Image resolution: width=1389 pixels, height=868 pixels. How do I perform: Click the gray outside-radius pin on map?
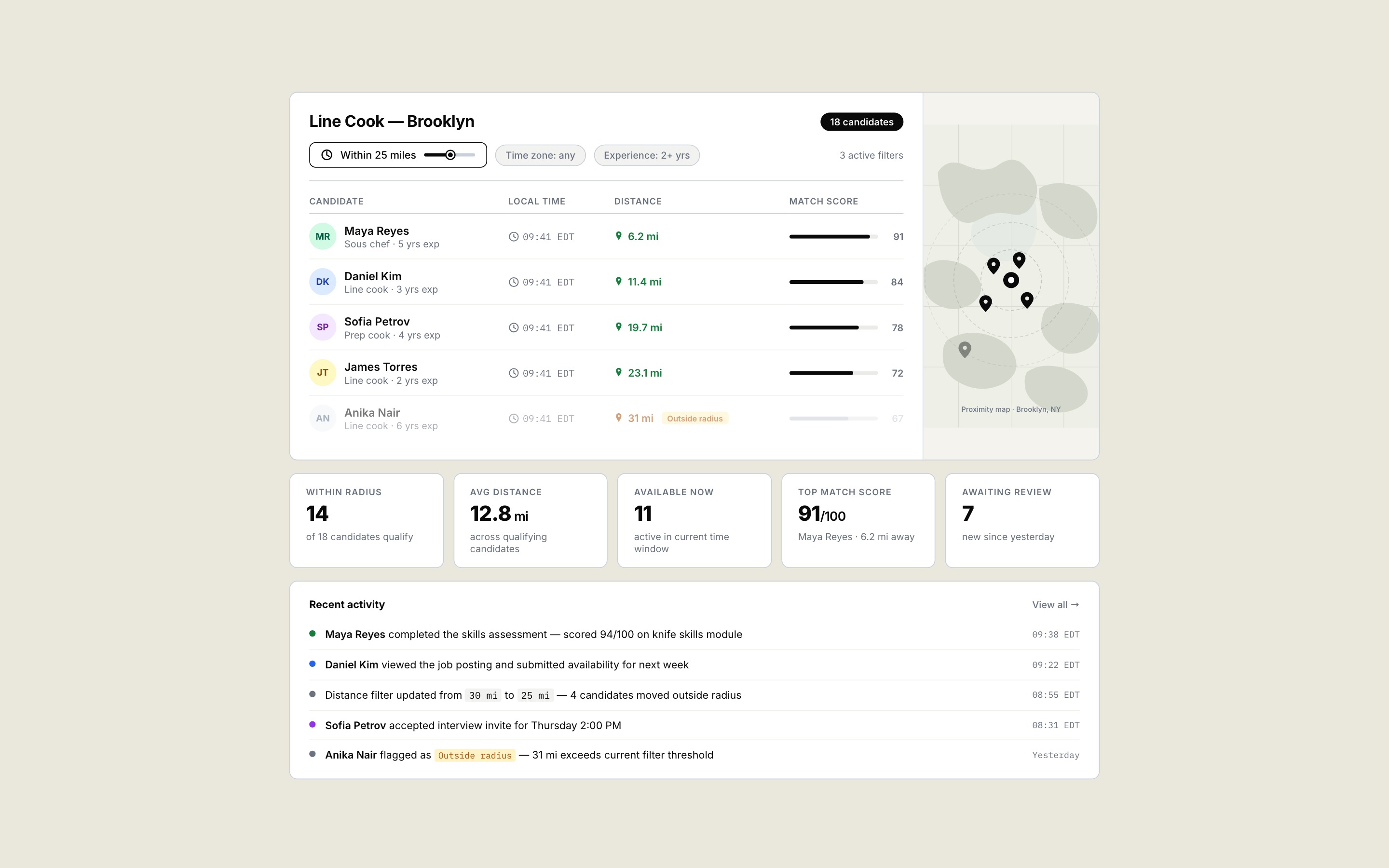point(965,349)
